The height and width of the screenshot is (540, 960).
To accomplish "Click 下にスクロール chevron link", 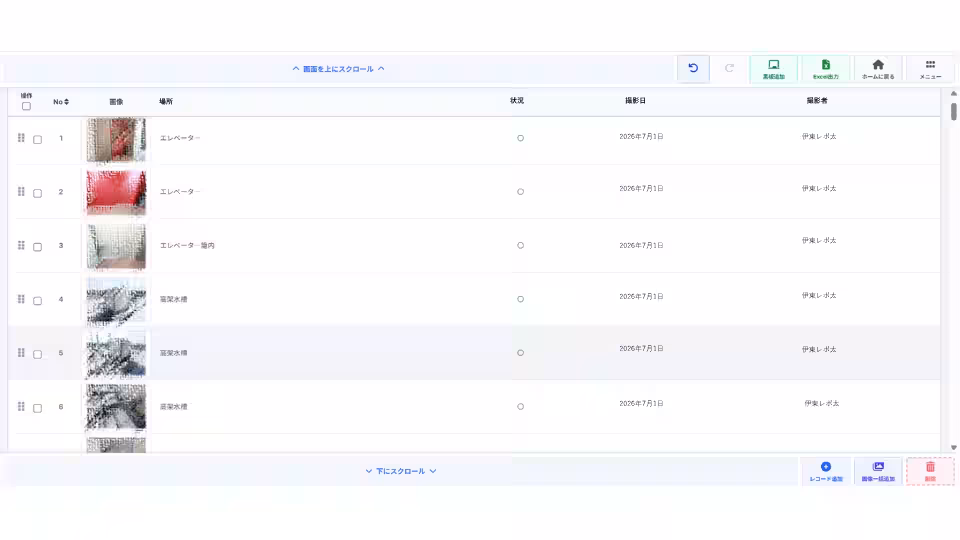I will (x=400, y=471).
